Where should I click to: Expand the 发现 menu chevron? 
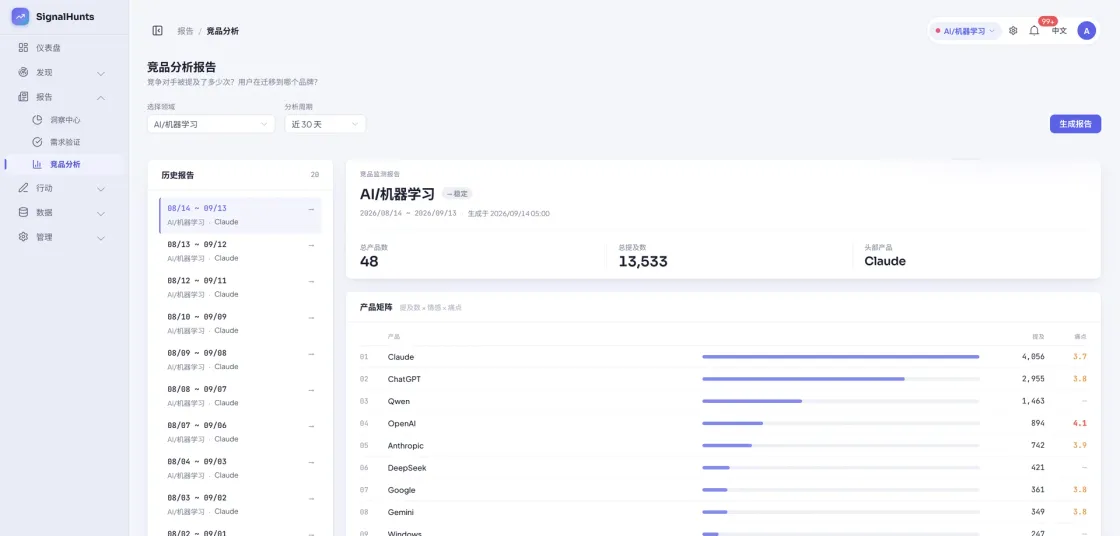pyautogui.click(x=101, y=73)
